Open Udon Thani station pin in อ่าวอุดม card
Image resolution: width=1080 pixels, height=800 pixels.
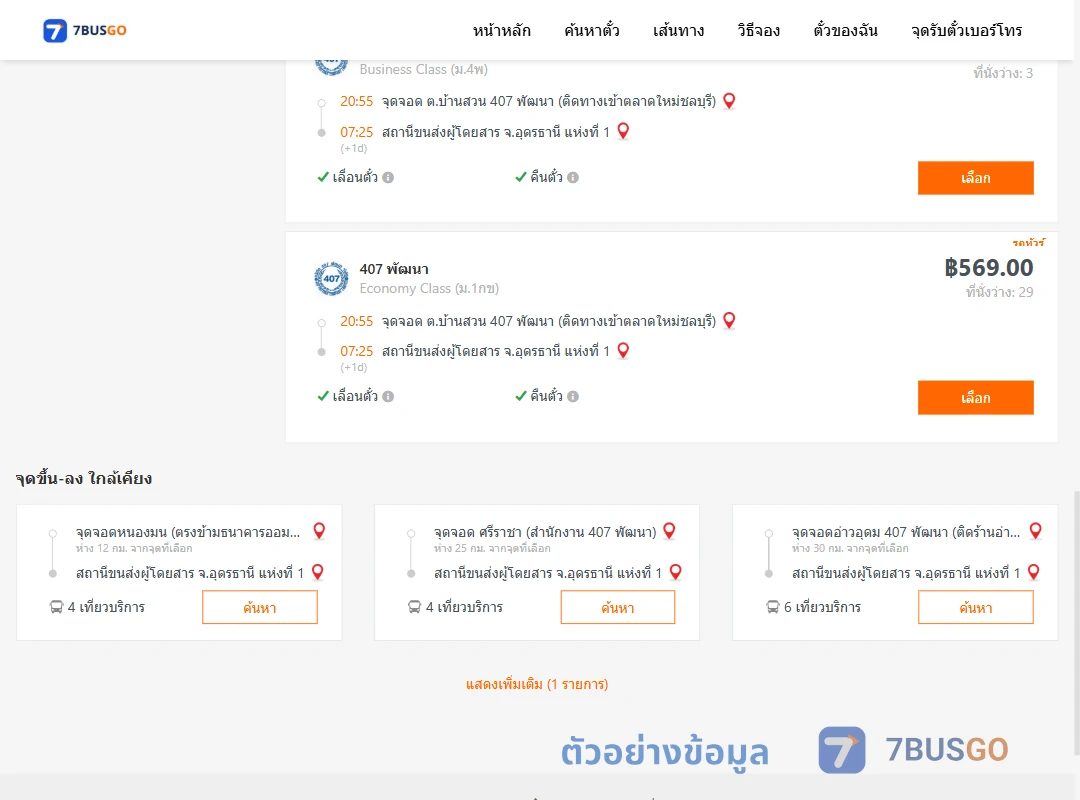tap(1034, 573)
